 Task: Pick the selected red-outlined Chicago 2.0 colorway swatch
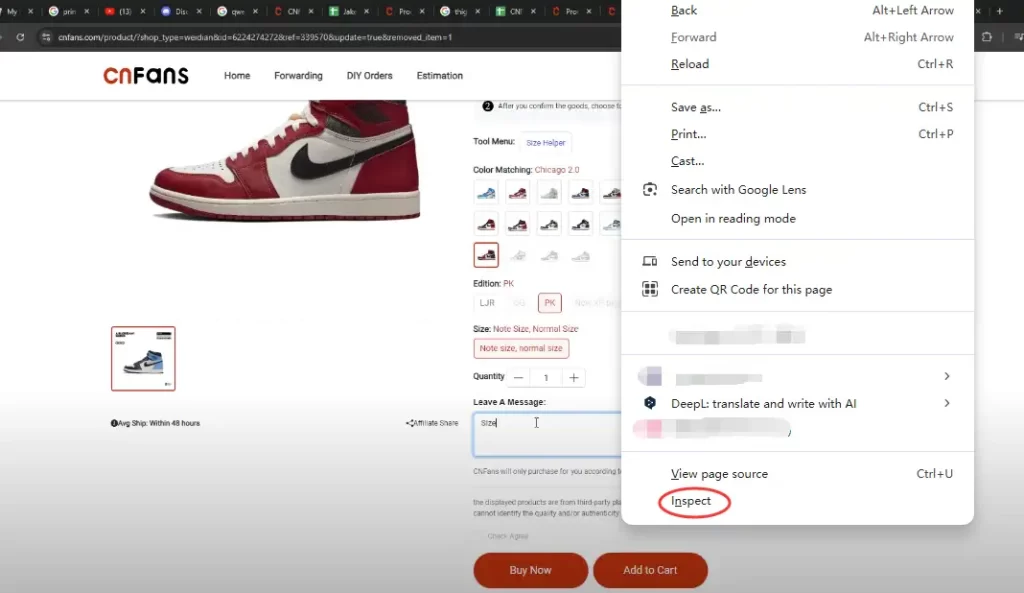486,255
